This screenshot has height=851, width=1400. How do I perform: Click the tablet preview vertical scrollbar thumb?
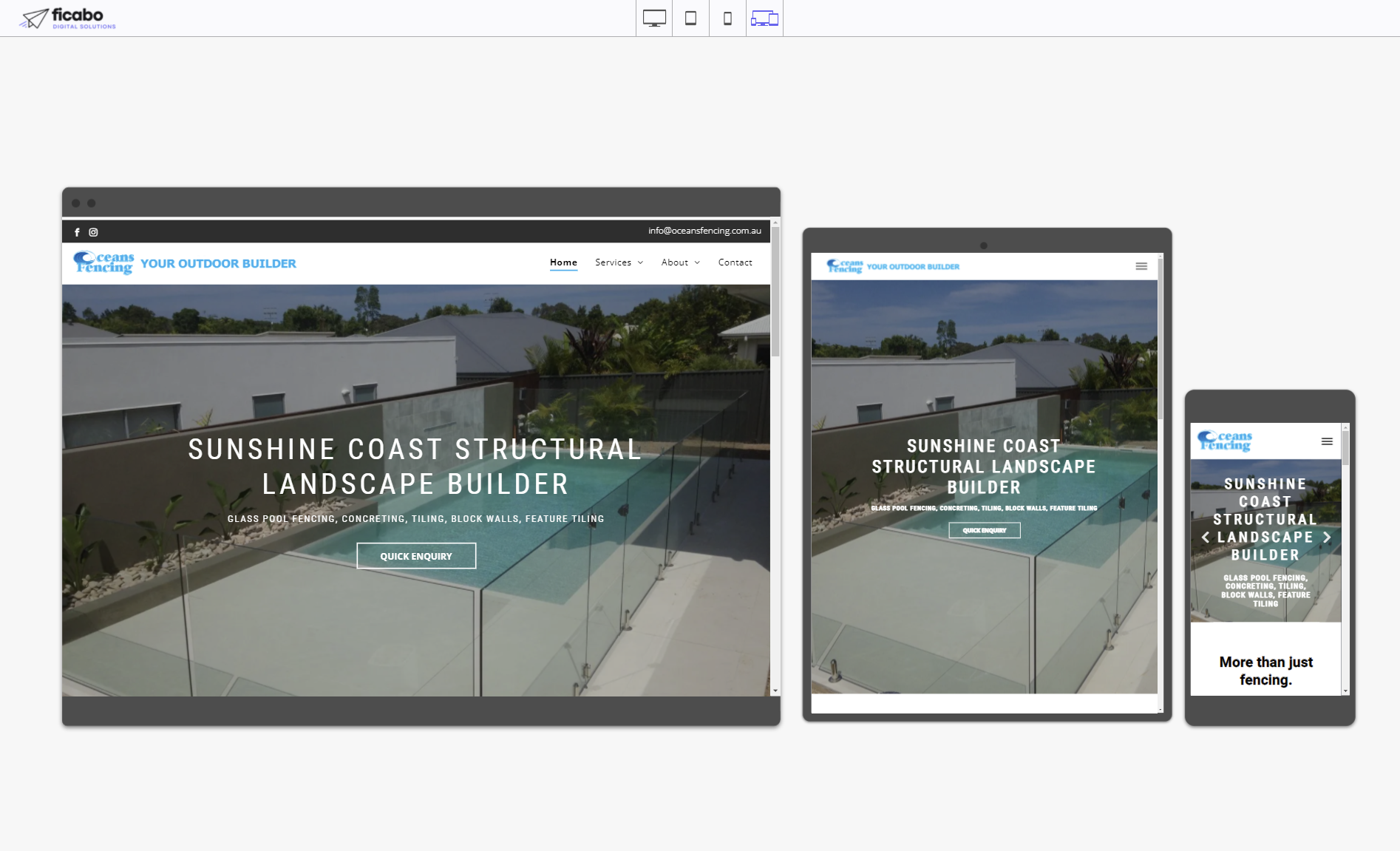pos(1161,339)
